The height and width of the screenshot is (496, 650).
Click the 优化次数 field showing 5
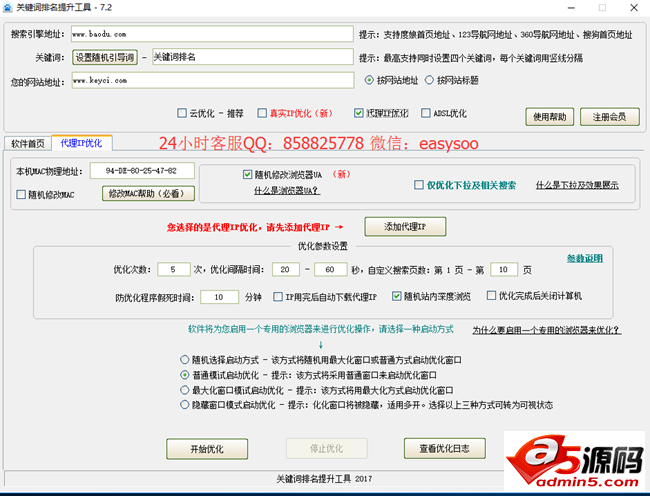point(174,270)
